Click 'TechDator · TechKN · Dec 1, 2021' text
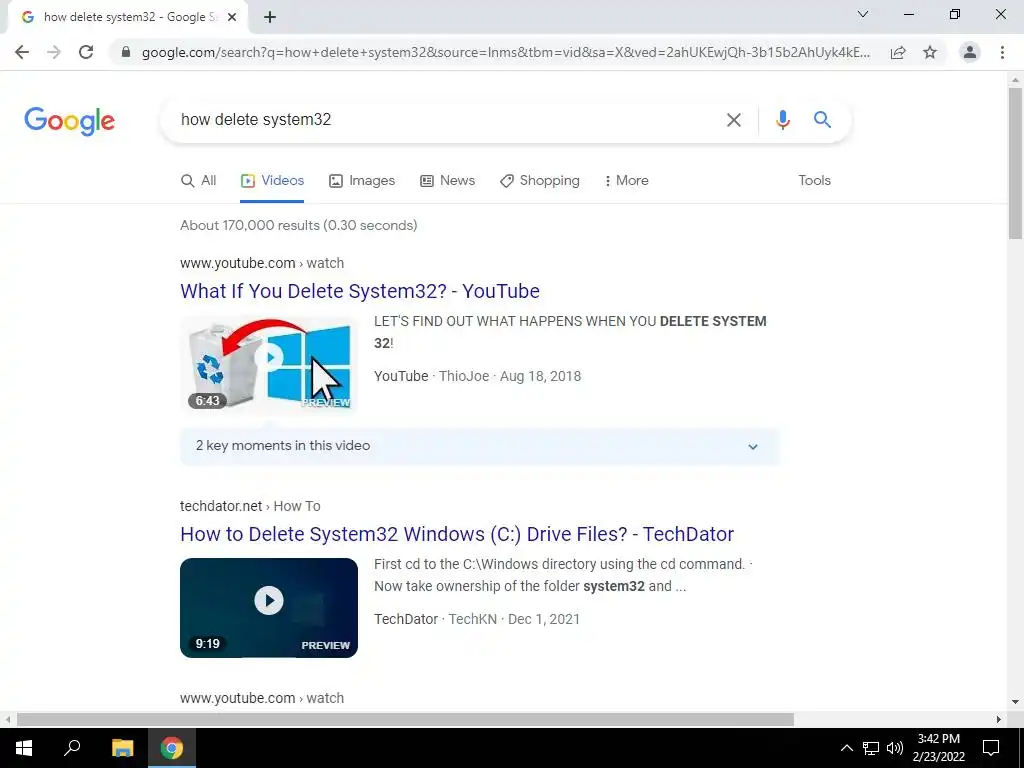1024x768 pixels. pos(477,619)
